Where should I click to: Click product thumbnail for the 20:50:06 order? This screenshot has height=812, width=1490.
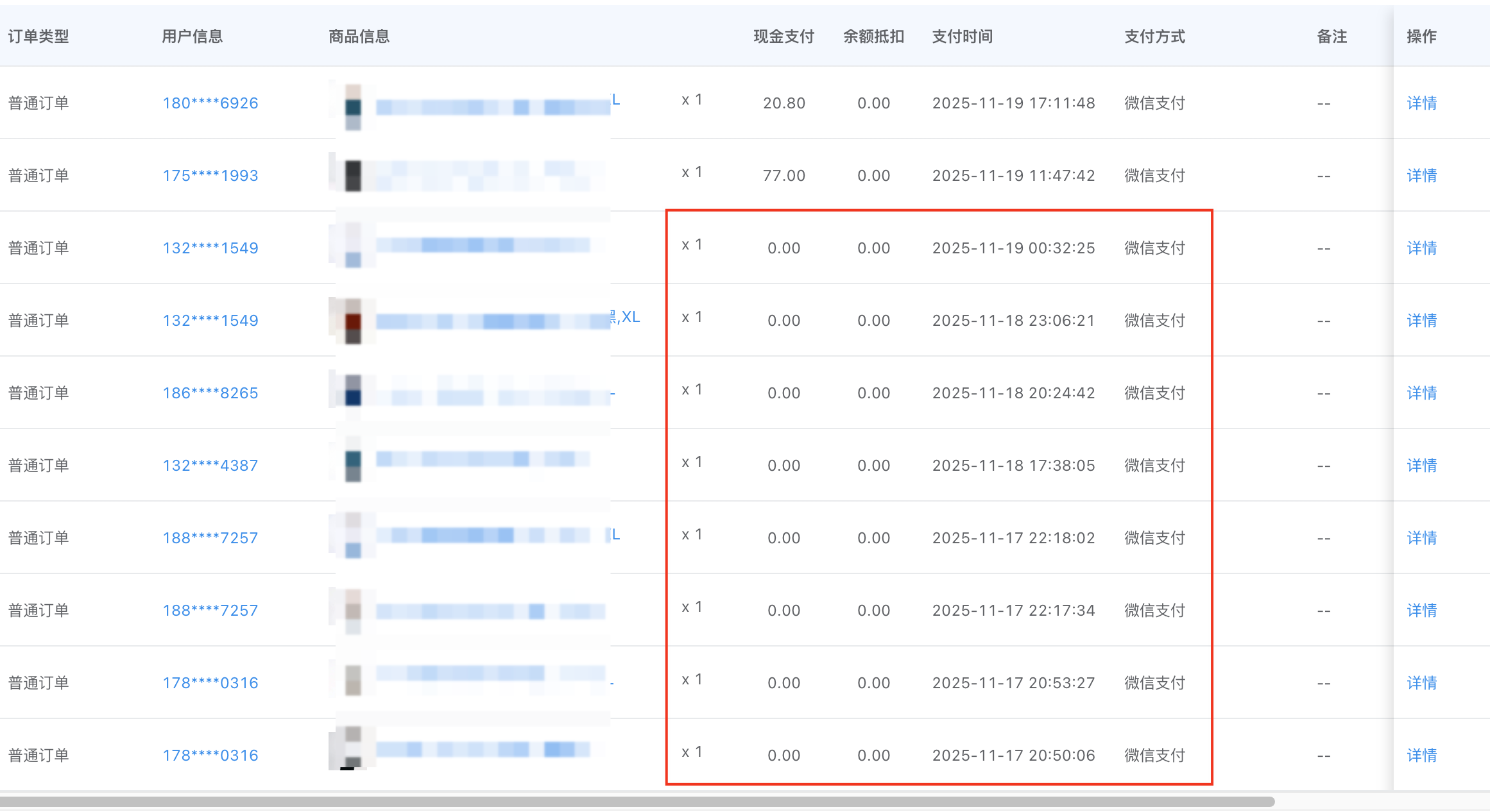click(352, 747)
